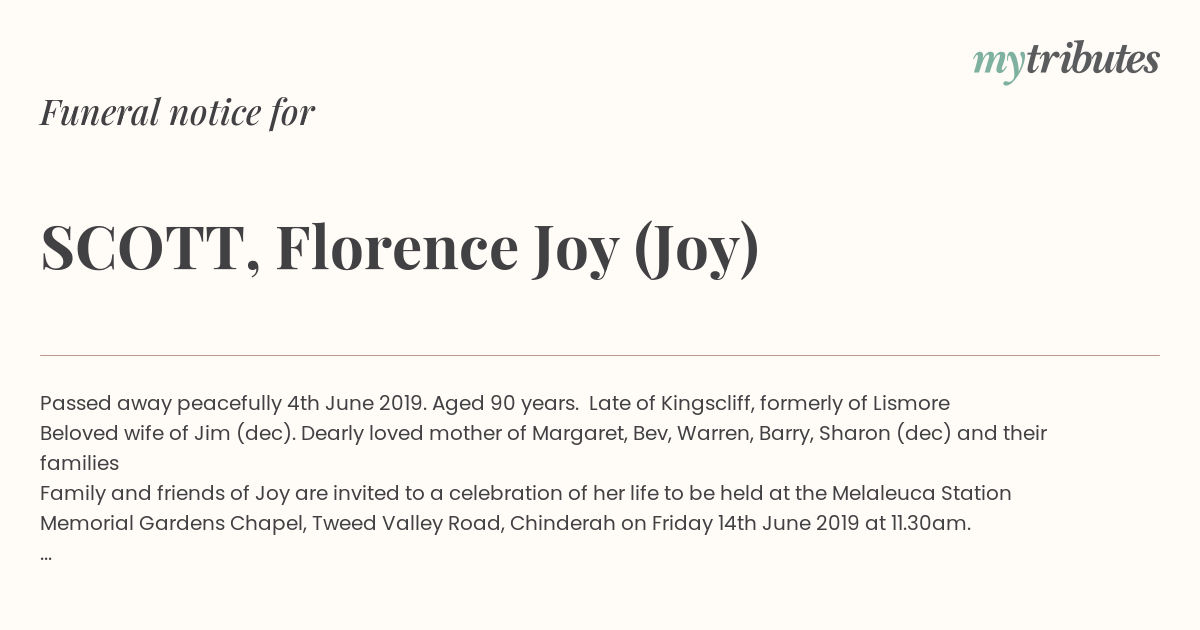
Task: Click the word 'families'
Action: coord(80,464)
